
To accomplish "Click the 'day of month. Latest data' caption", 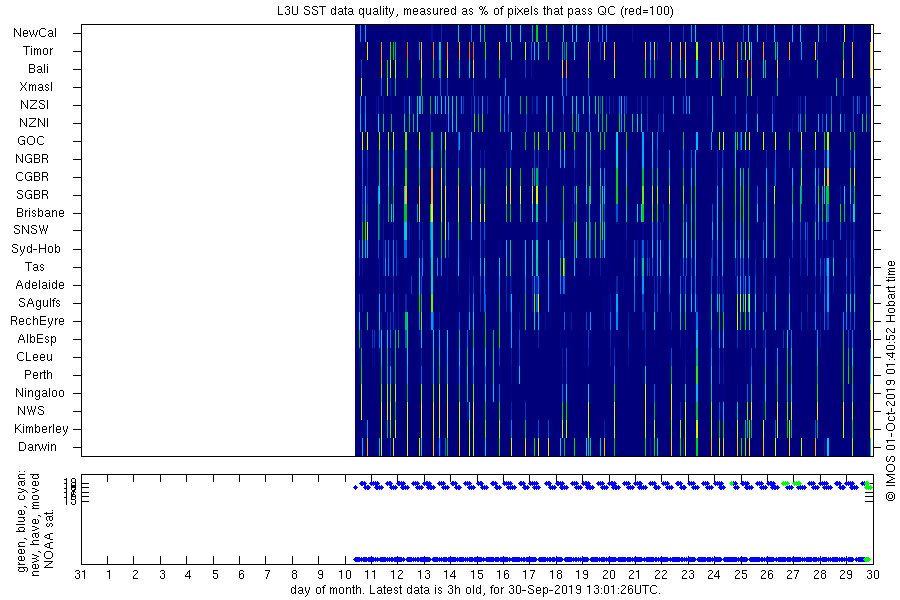I will point(476,590).
